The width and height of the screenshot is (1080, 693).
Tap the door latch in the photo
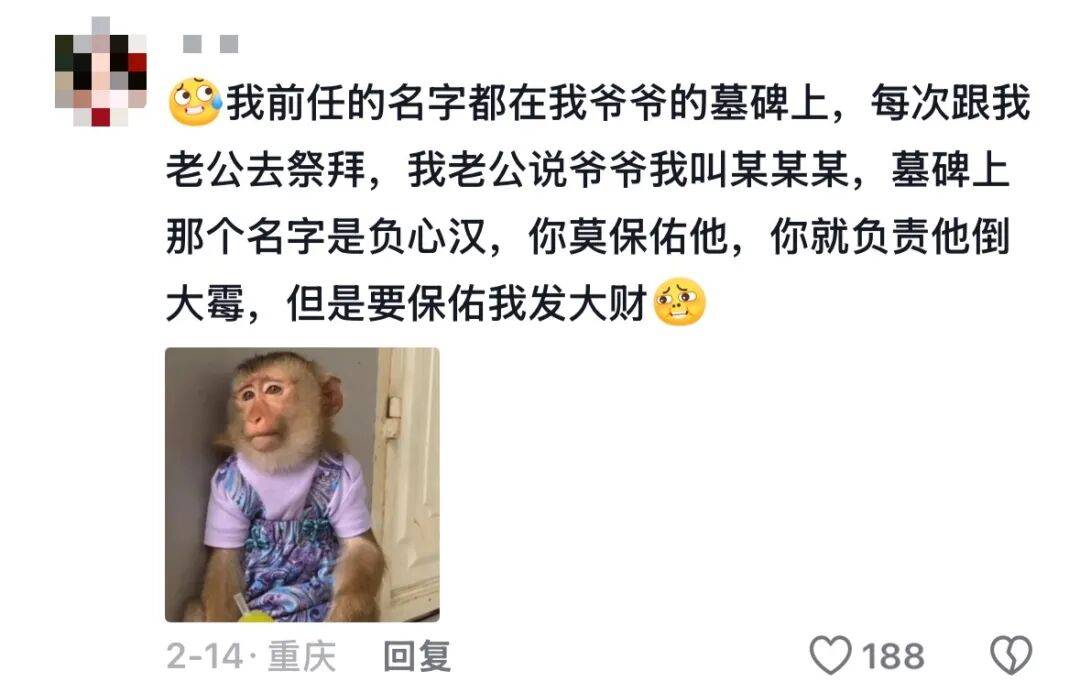point(393,415)
